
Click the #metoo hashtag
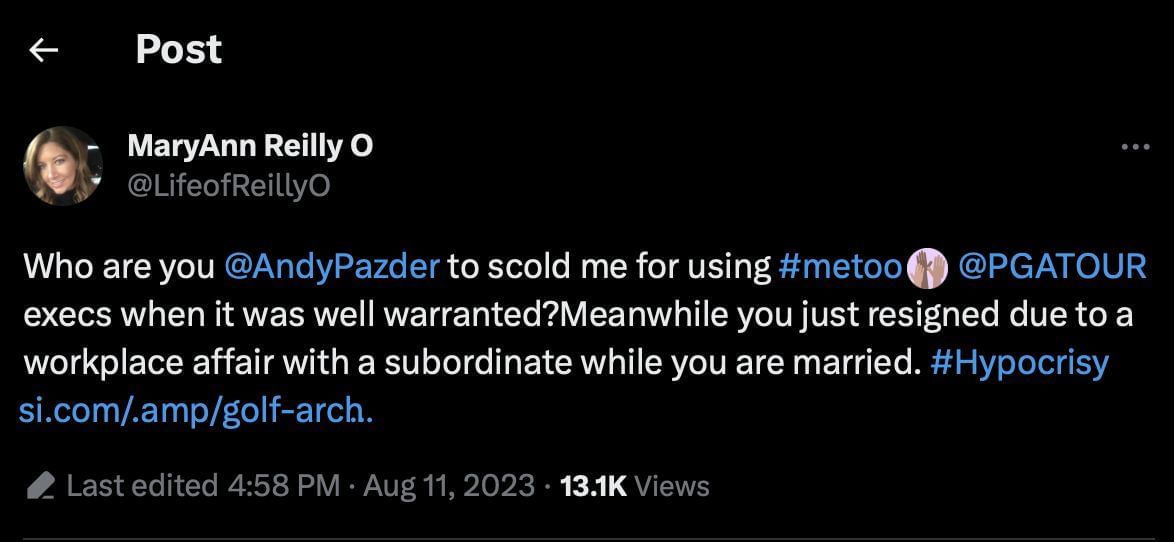pyautogui.click(x=840, y=267)
